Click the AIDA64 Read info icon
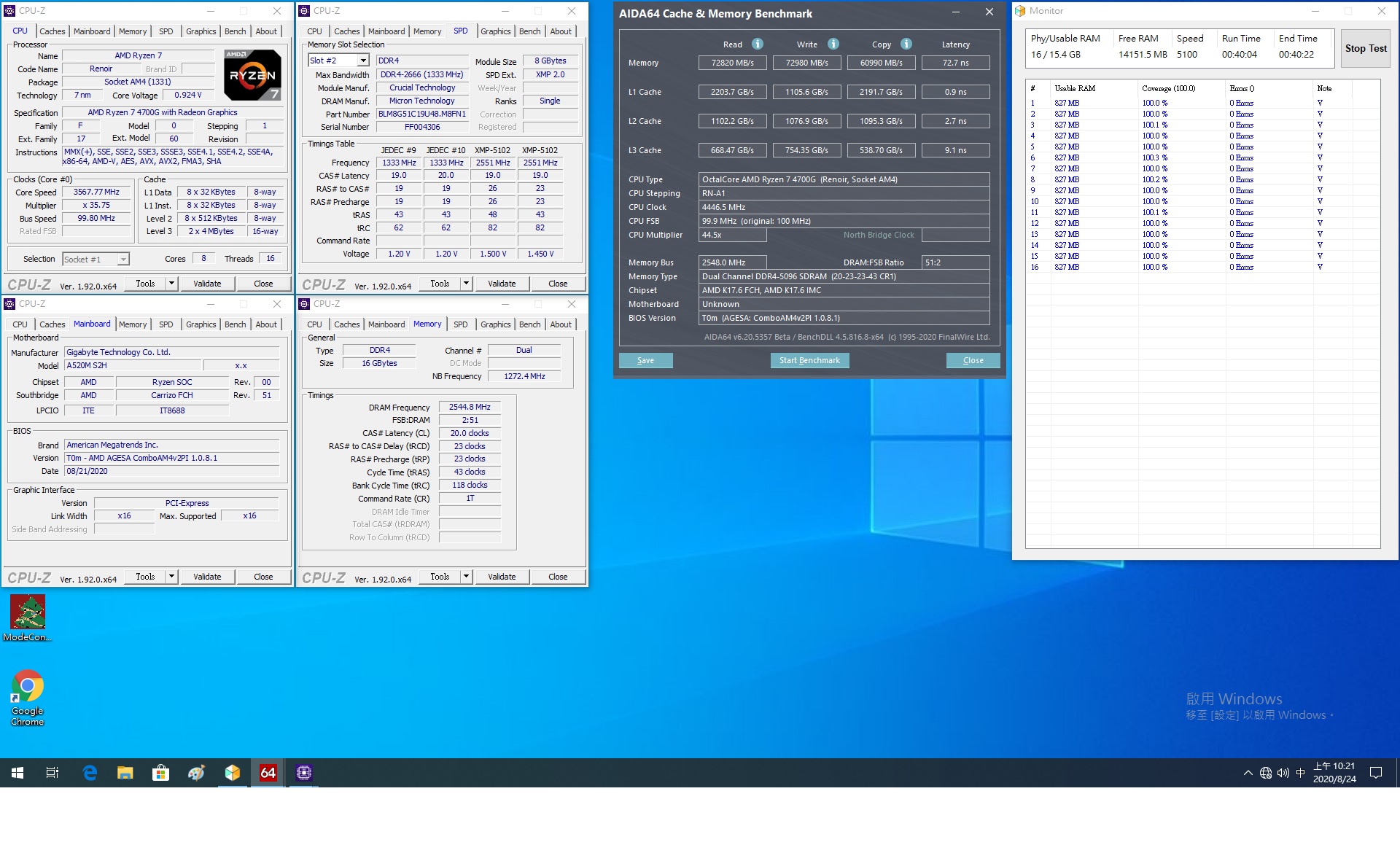This screenshot has width=1400, height=853. click(x=758, y=44)
